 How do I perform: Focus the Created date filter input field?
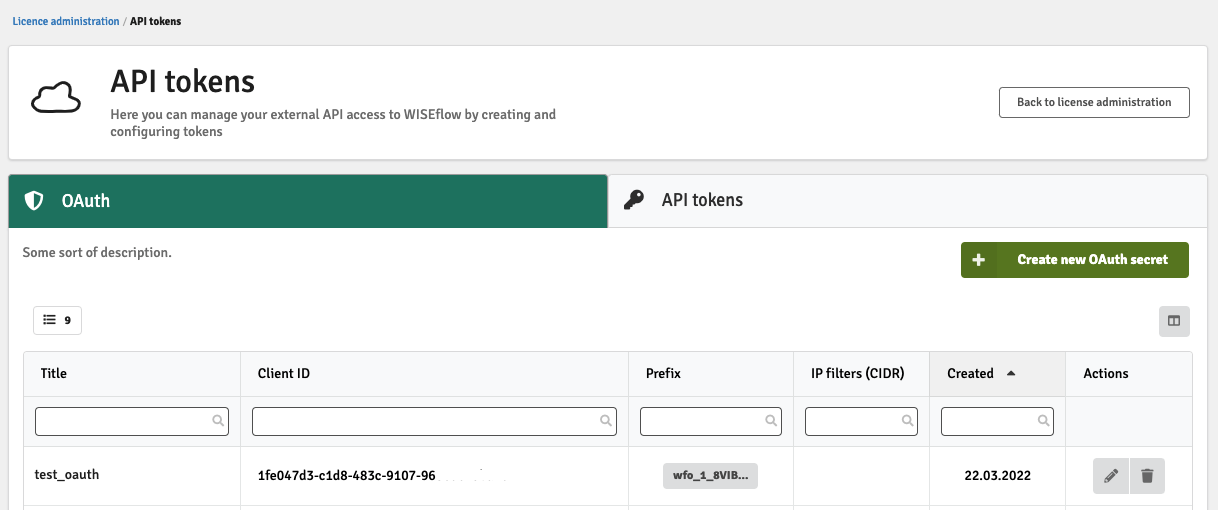997,421
